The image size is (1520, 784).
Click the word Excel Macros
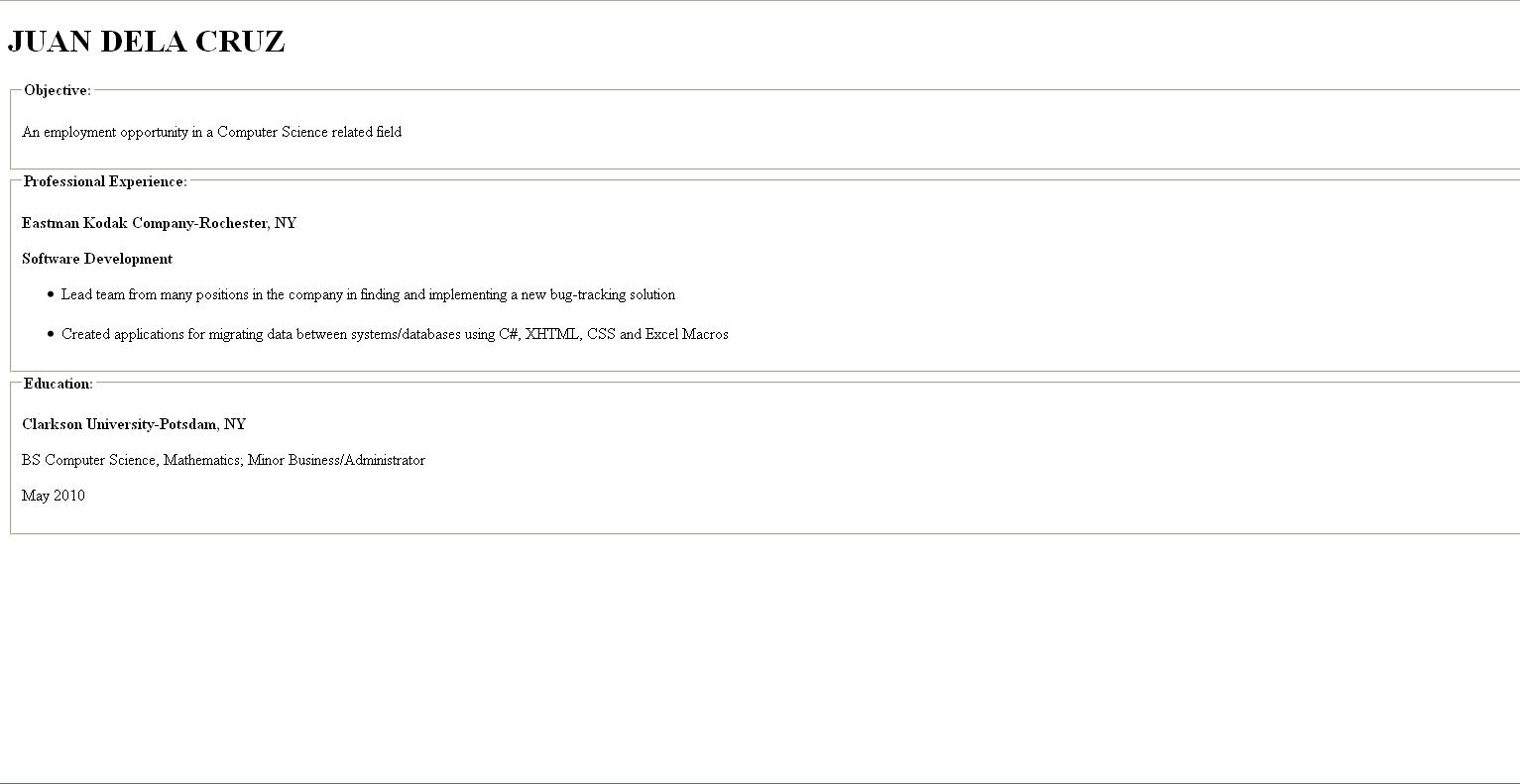(687, 334)
